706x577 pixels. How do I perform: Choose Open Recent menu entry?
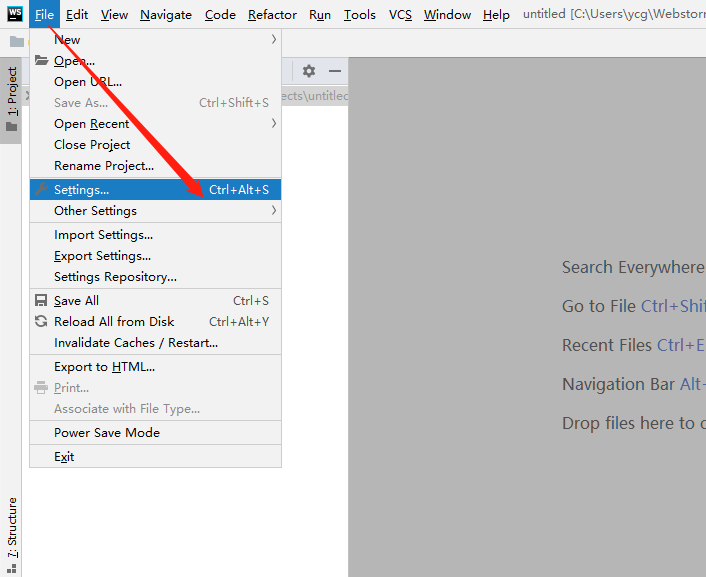tap(155, 123)
